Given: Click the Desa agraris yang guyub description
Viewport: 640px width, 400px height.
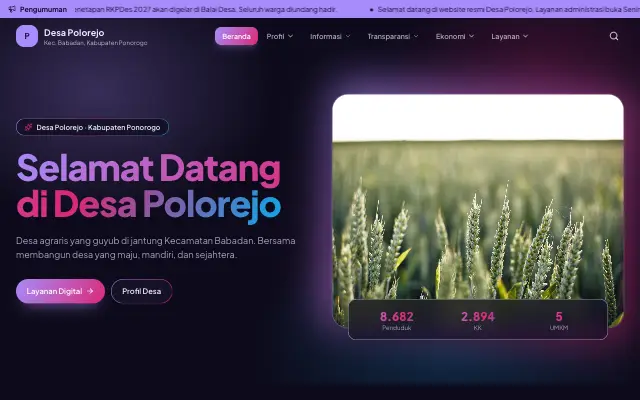Looking at the screenshot, I should pyautogui.click(x=156, y=248).
